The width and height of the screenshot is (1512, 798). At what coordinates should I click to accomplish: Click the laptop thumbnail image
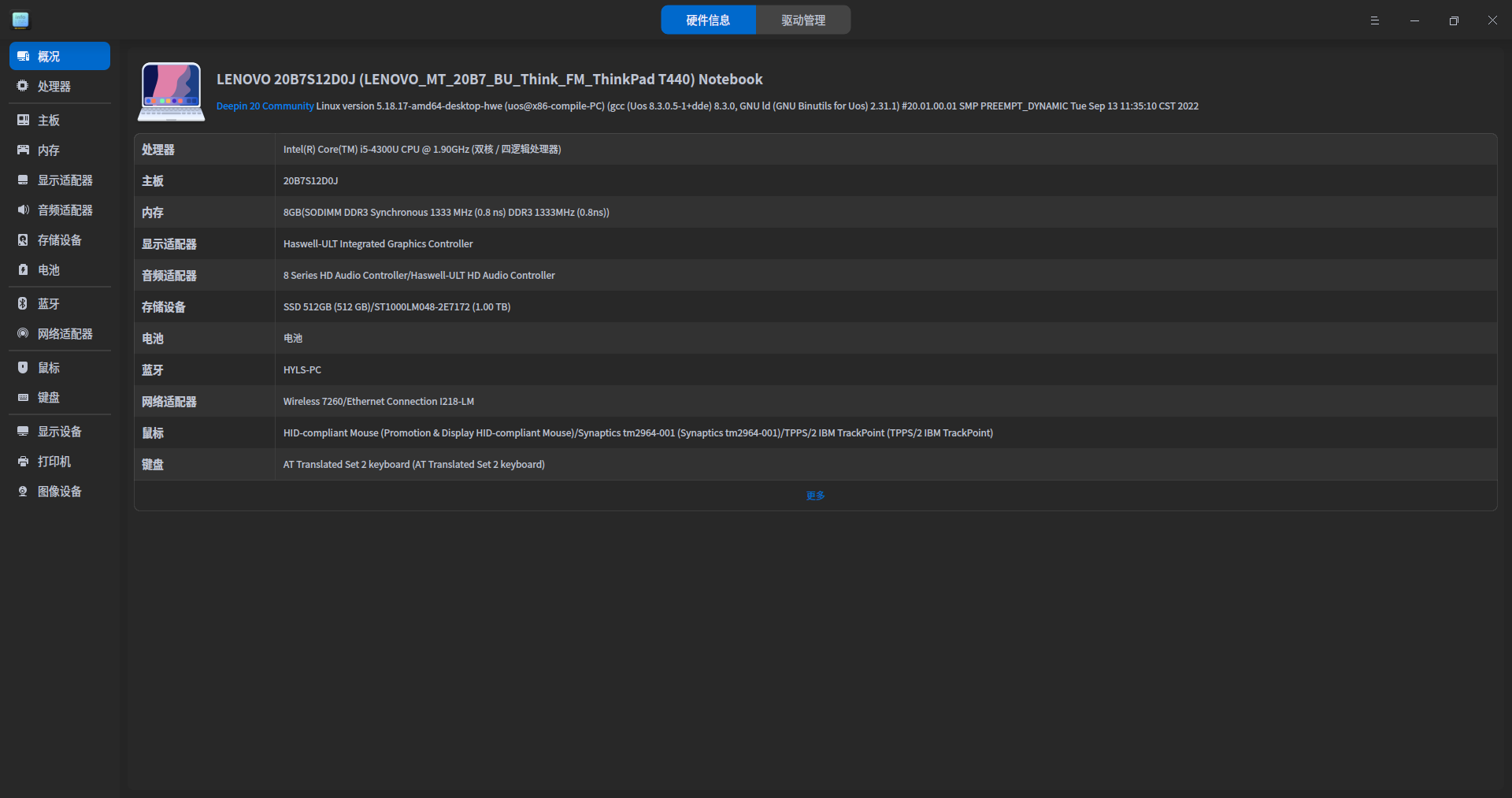click(171, 91)
